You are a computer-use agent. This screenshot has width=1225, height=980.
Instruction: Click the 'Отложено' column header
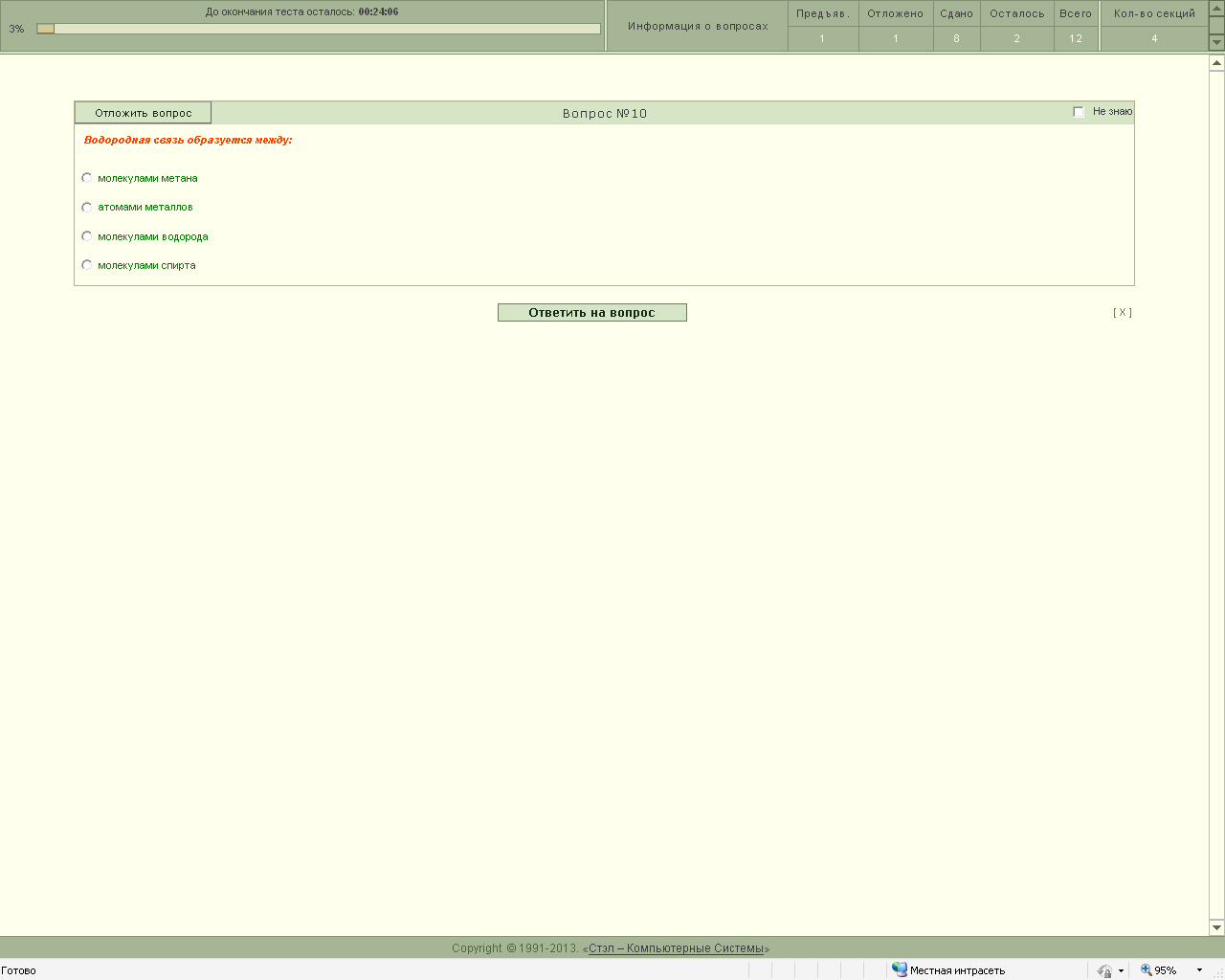pos(895,13)
